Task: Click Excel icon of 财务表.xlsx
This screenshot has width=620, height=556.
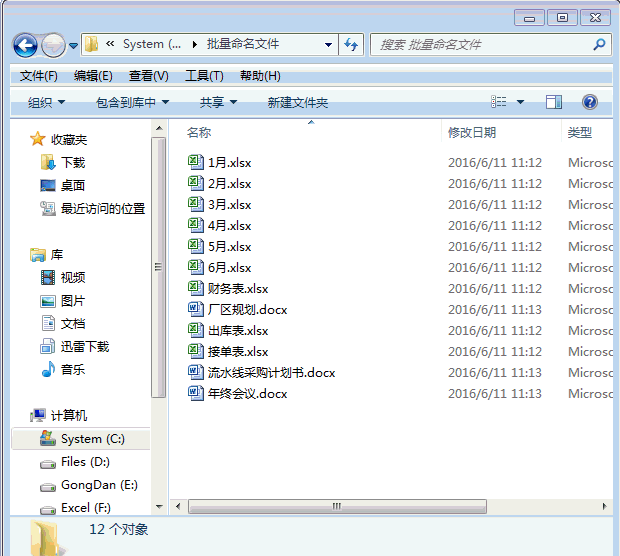Action: [x=195, y=288]
